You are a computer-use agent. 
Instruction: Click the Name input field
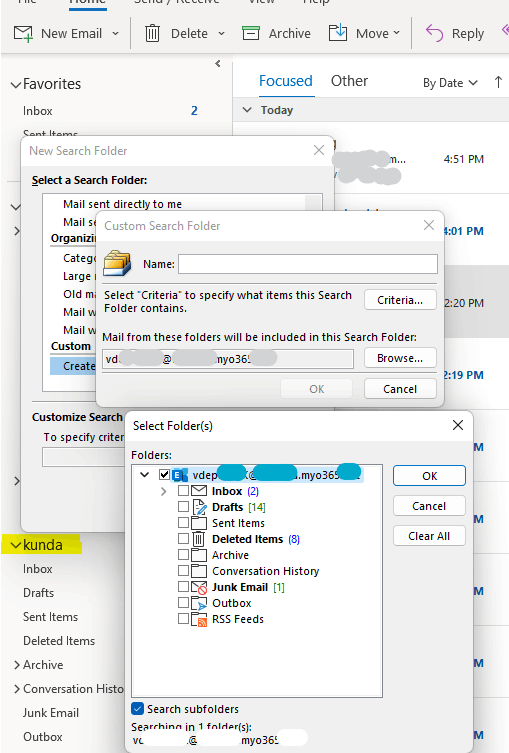(x=308, y=264)
